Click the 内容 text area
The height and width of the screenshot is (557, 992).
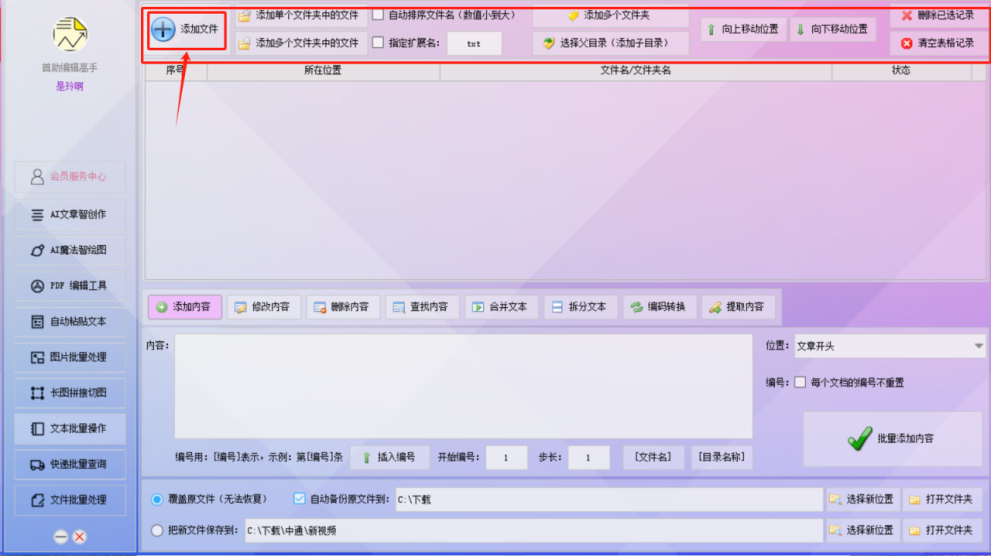coord(464,387)
